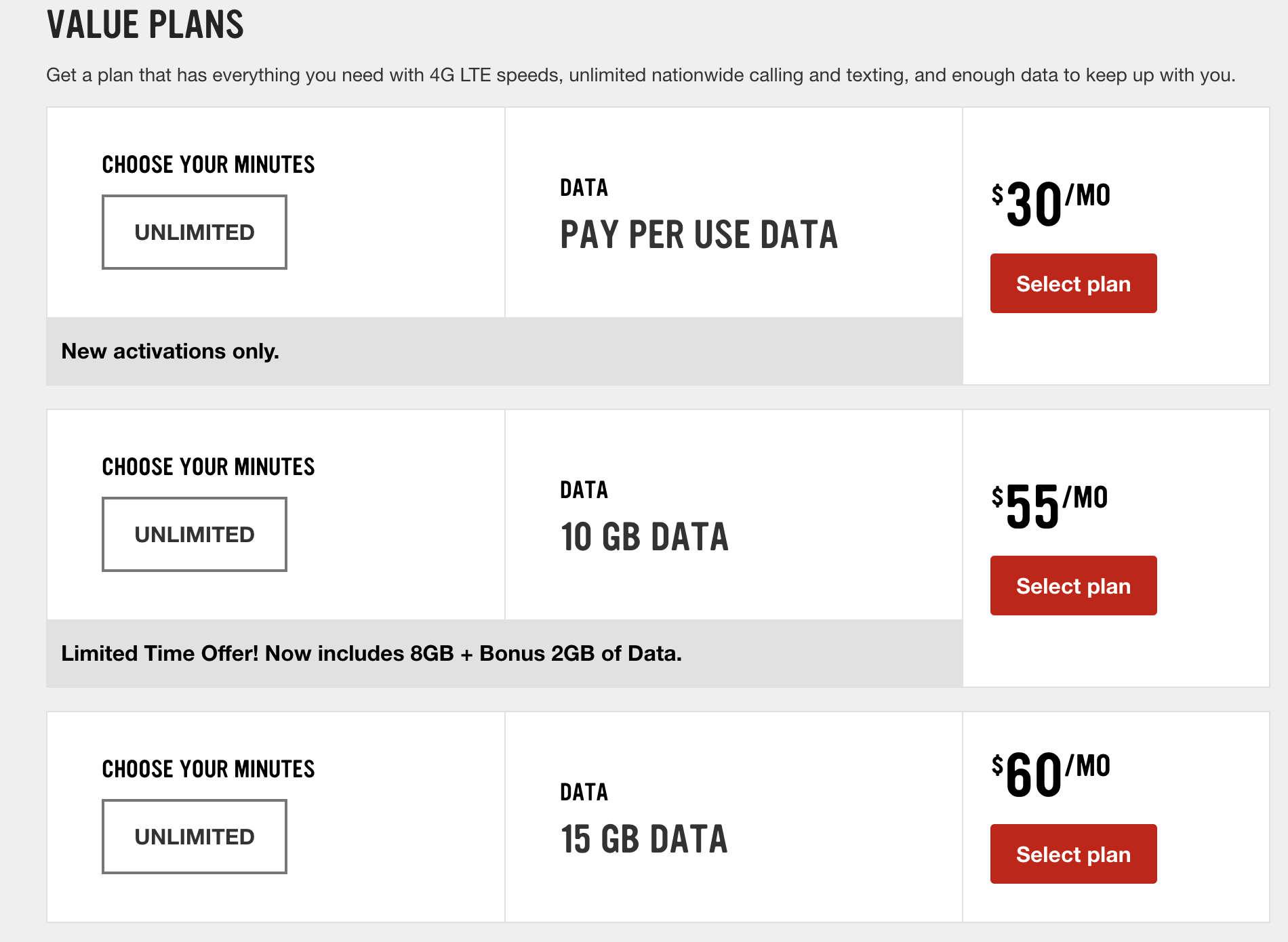This screenshot has width=1288, height=942.
Task: Click CHOOSE YOUR MINUTES in the $60 plan
Action: (x=208, y=769)
